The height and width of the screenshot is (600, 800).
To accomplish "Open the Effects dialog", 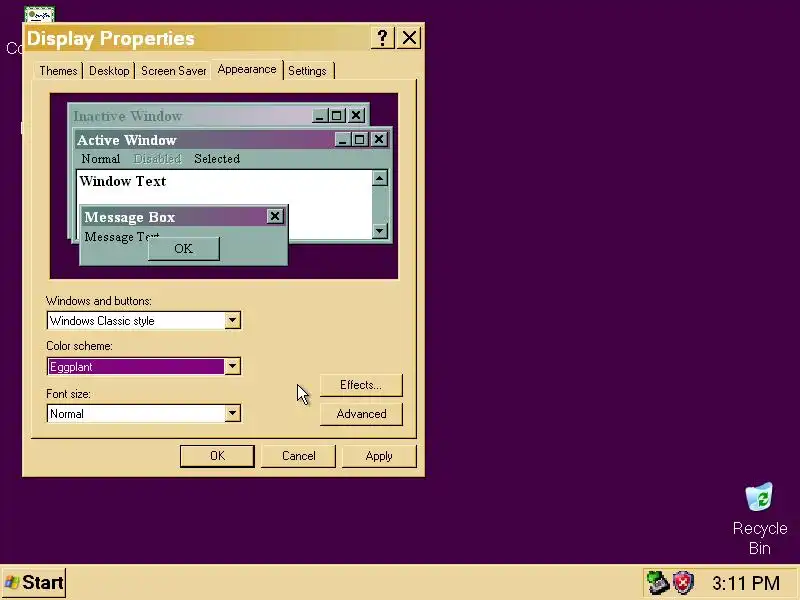I will pos(361,385).
